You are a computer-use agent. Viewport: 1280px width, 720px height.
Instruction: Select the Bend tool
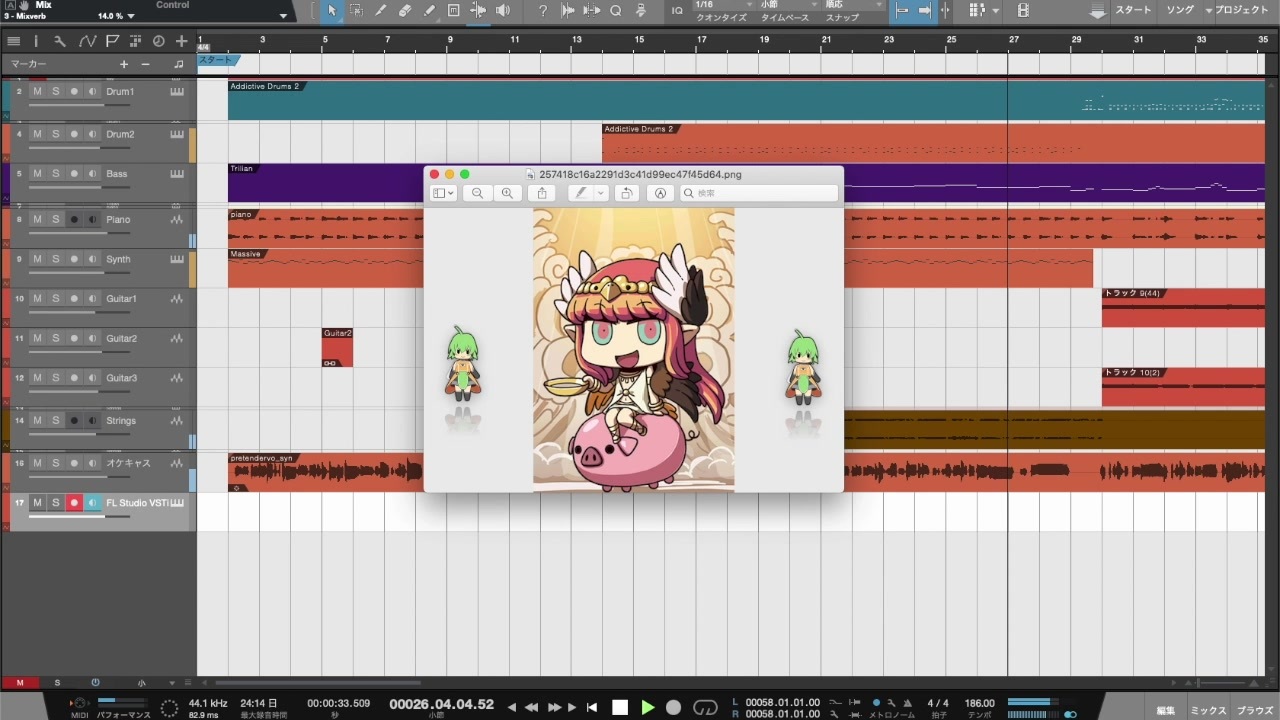click(478, 11)
